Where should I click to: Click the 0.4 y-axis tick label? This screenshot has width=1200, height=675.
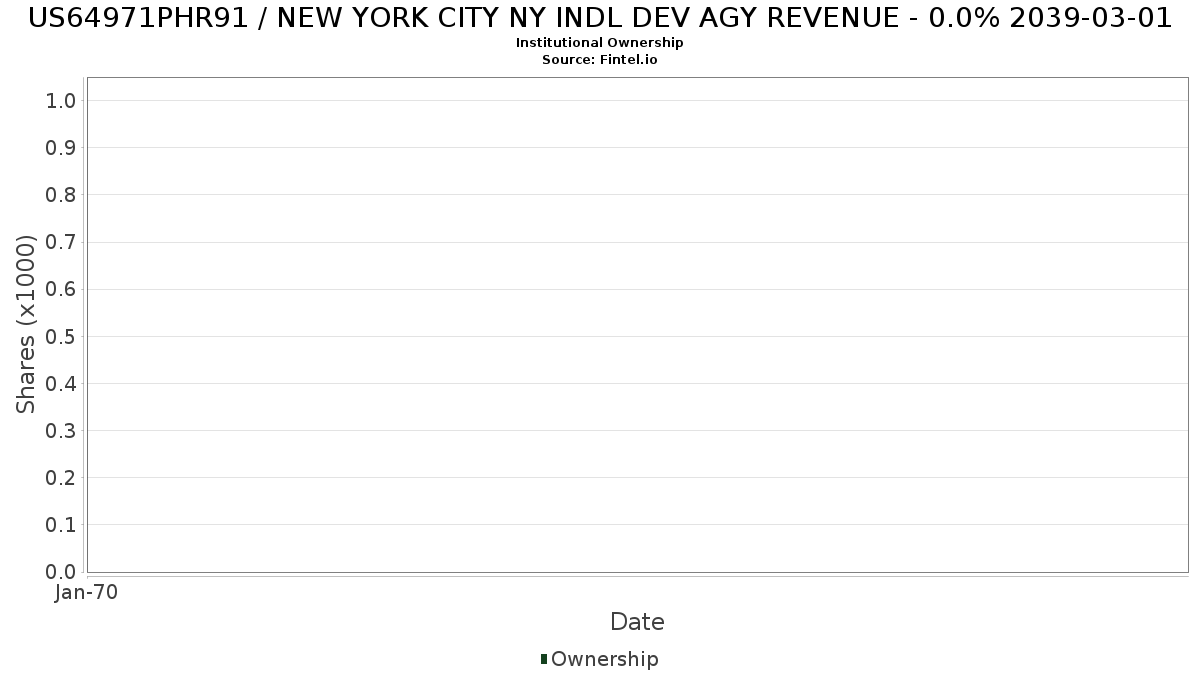pyautogui.click(x=61, y=383)
